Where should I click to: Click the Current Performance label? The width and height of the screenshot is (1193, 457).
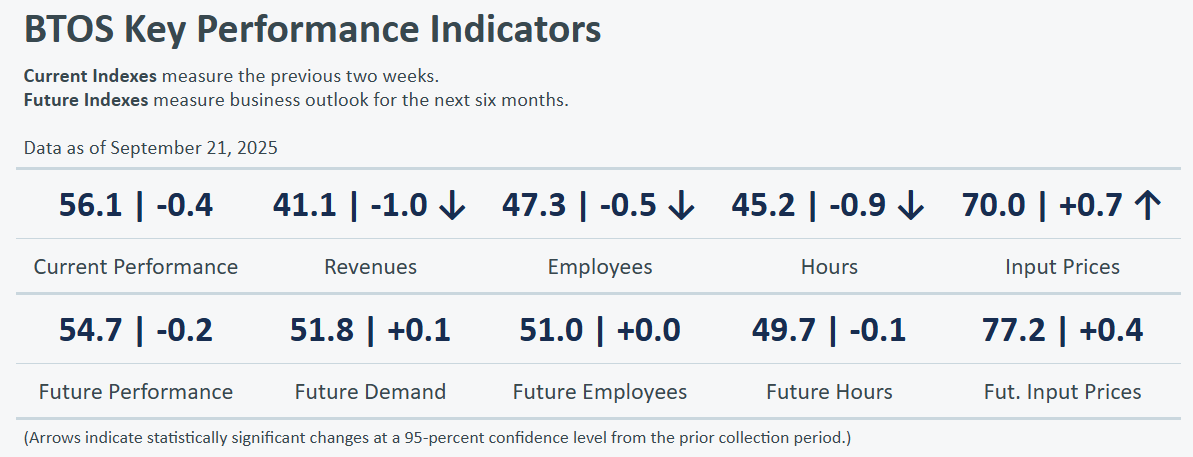point(136,267)
